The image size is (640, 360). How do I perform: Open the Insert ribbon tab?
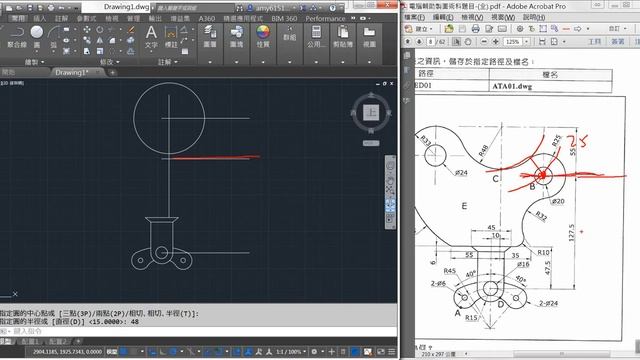pyautogui.click(x=40, y=18)
